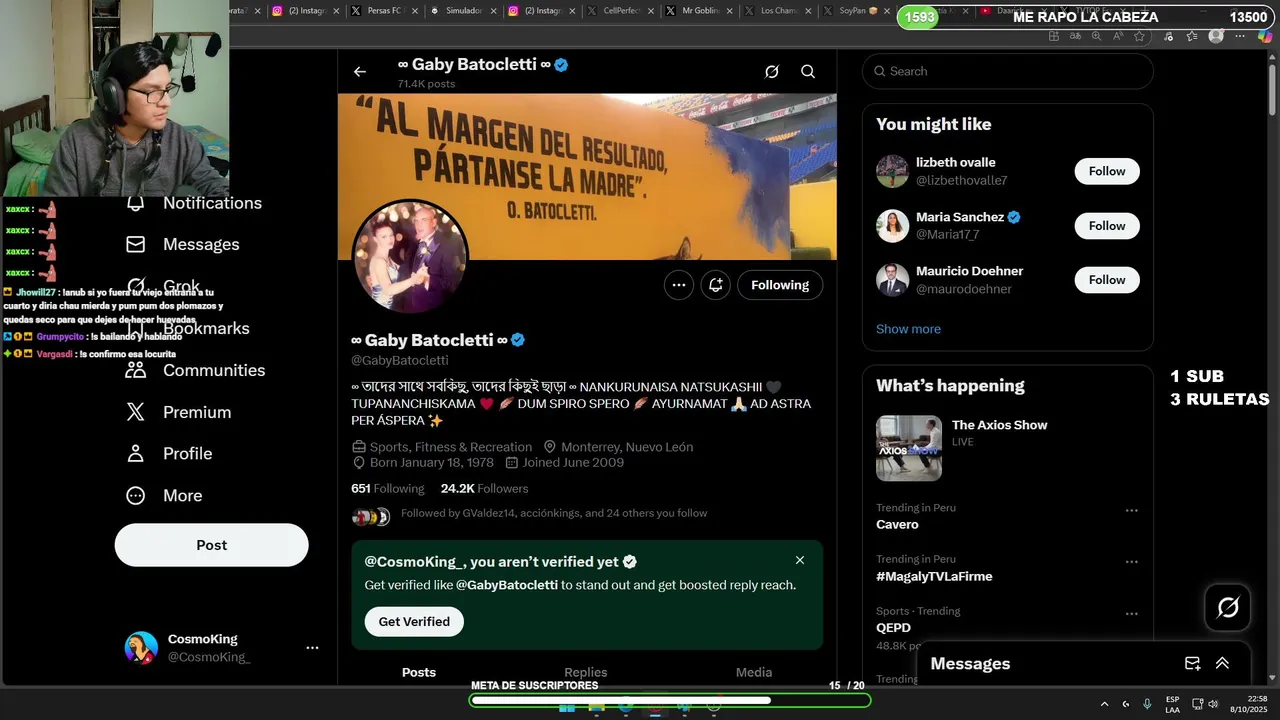The image size is (1280, 720).
Task: Open Communities from the left sidebar
Action: click(x=195, y=370)
